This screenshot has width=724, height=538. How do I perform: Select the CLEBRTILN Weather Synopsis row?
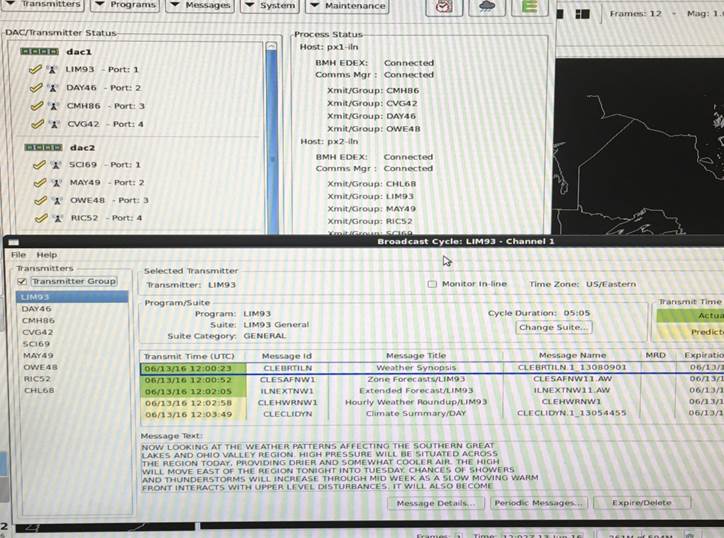point(432,368)
